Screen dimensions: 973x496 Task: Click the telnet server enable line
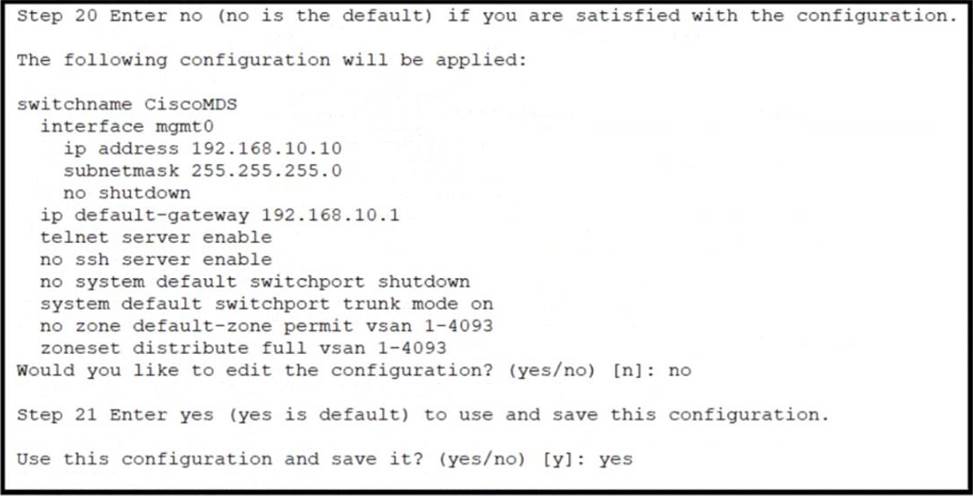coord(156,237)
